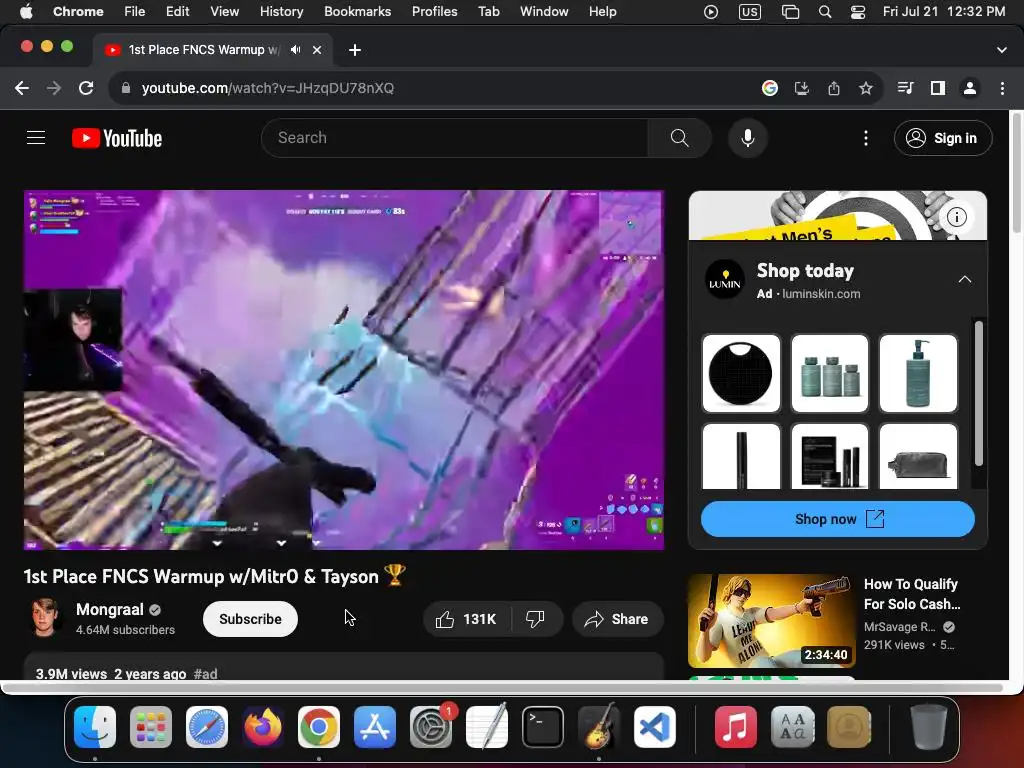Open Visual Studio Code in the Dock
This screenshot has height=768, width=1024.
click(x=654, y=727)
